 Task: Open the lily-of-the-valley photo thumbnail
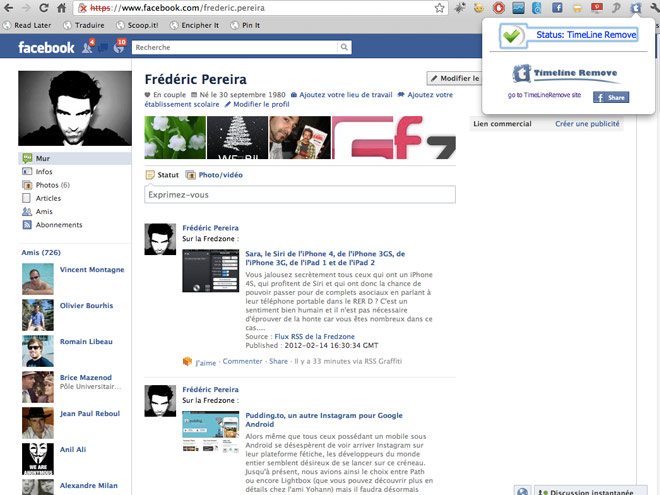(175, 138)
